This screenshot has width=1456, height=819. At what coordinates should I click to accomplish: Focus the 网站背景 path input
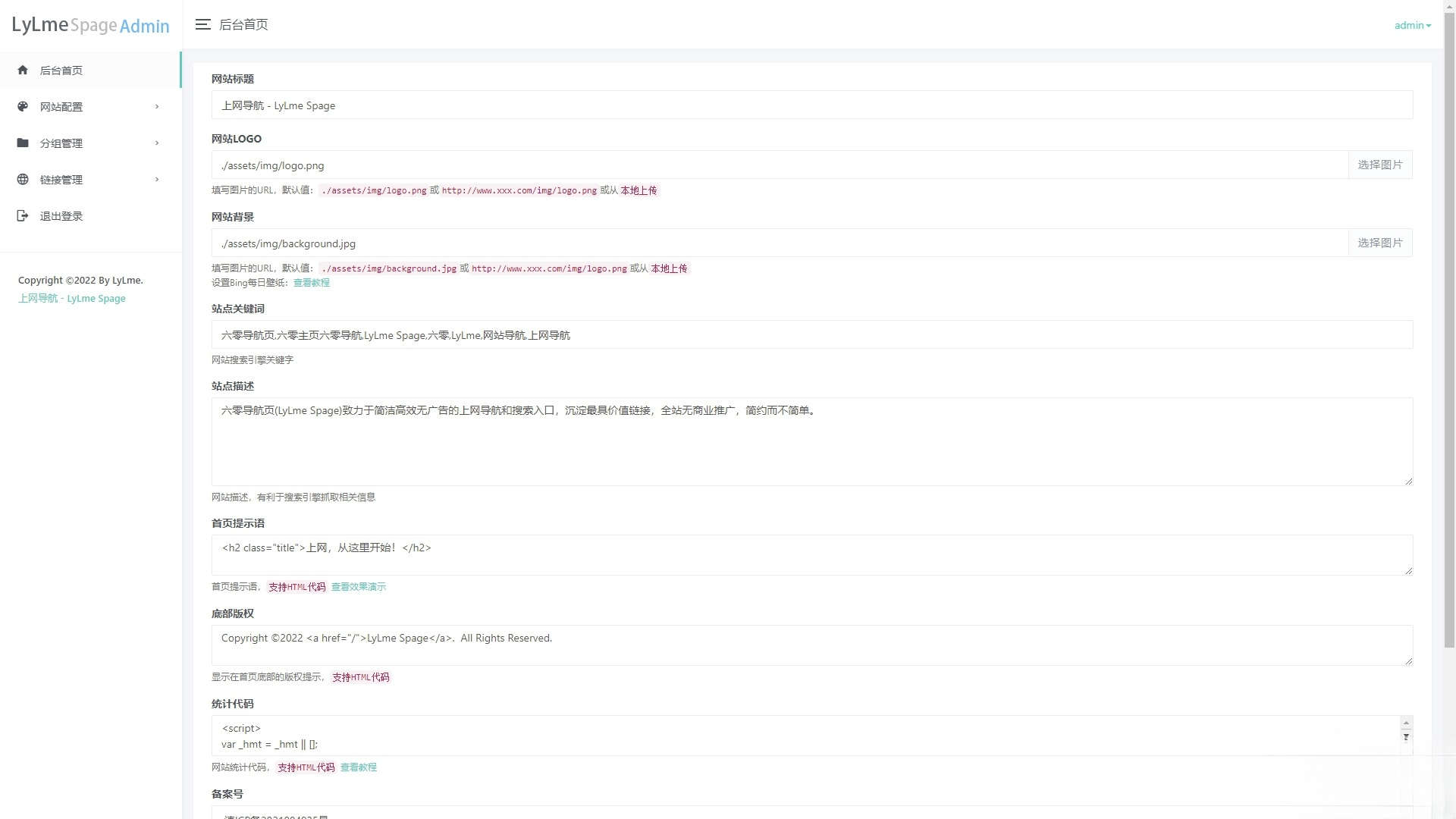780,243
